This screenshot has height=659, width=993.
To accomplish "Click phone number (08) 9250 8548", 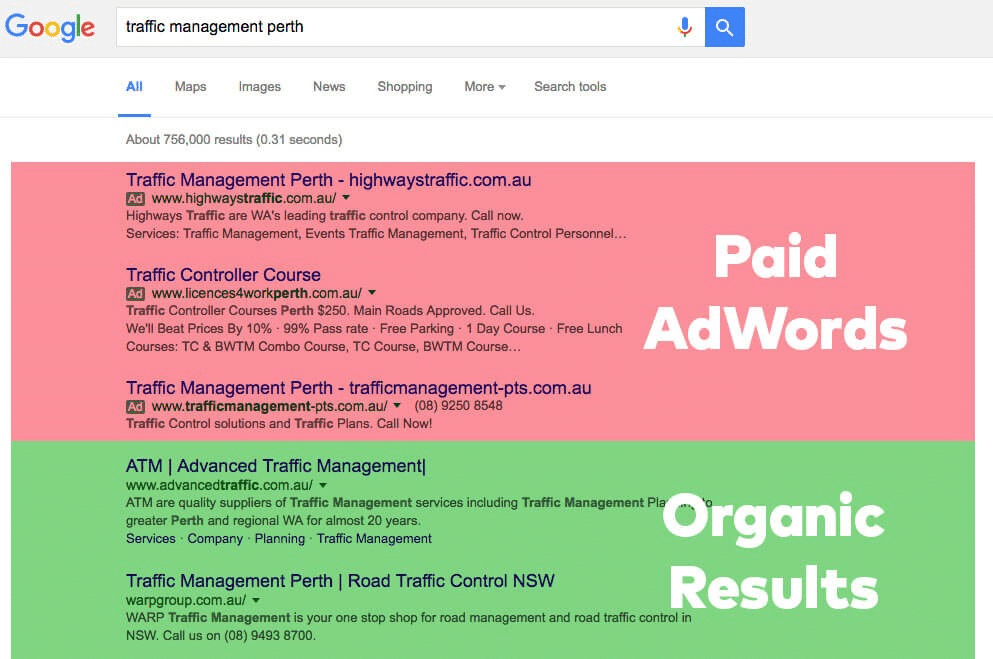I will [x=459, y=406].
